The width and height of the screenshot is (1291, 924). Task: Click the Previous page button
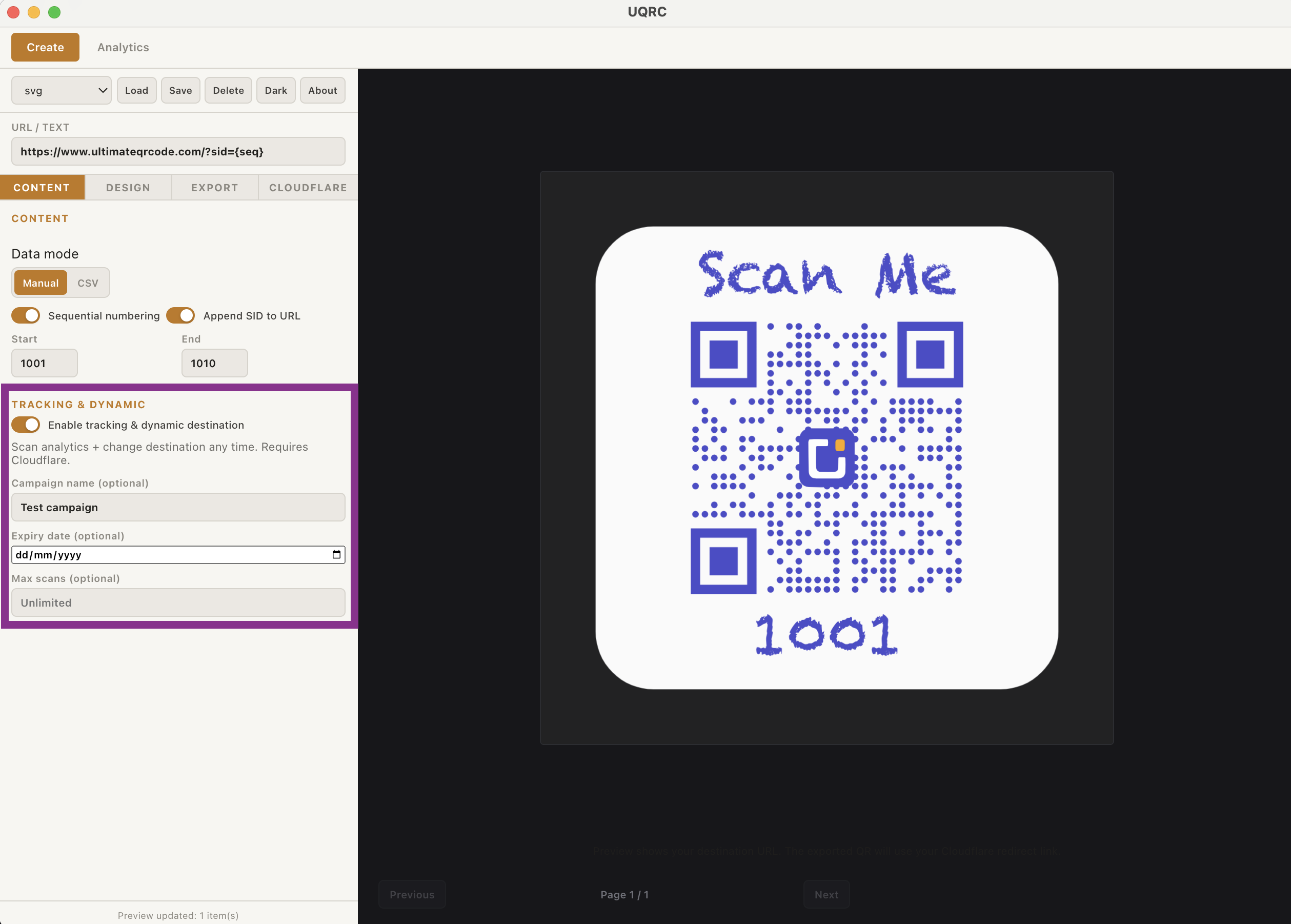[412, 894]
